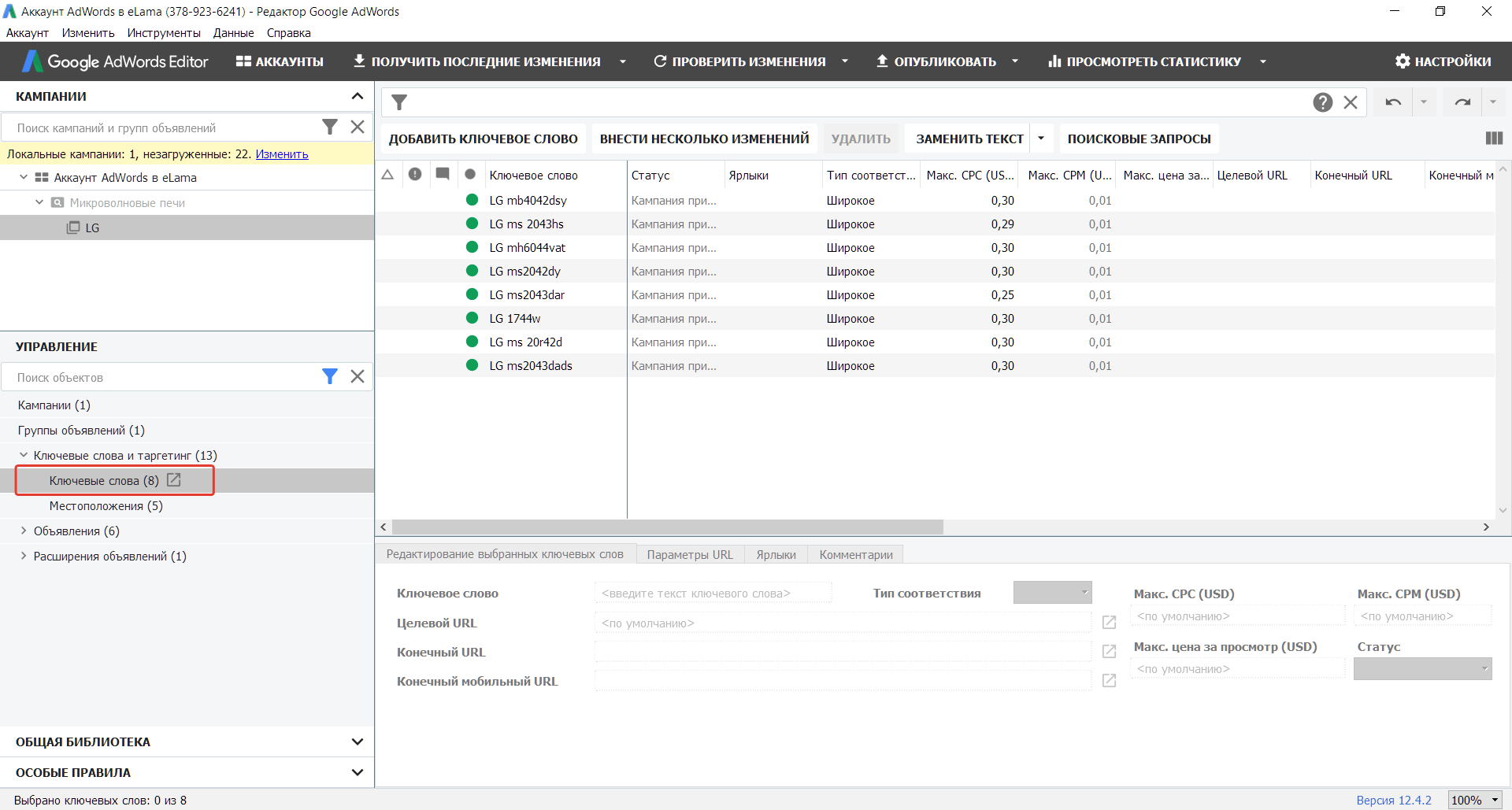1512x810 pixels.
Task: Open Статус combo box in editor
Action: (x=1422, y=668)
